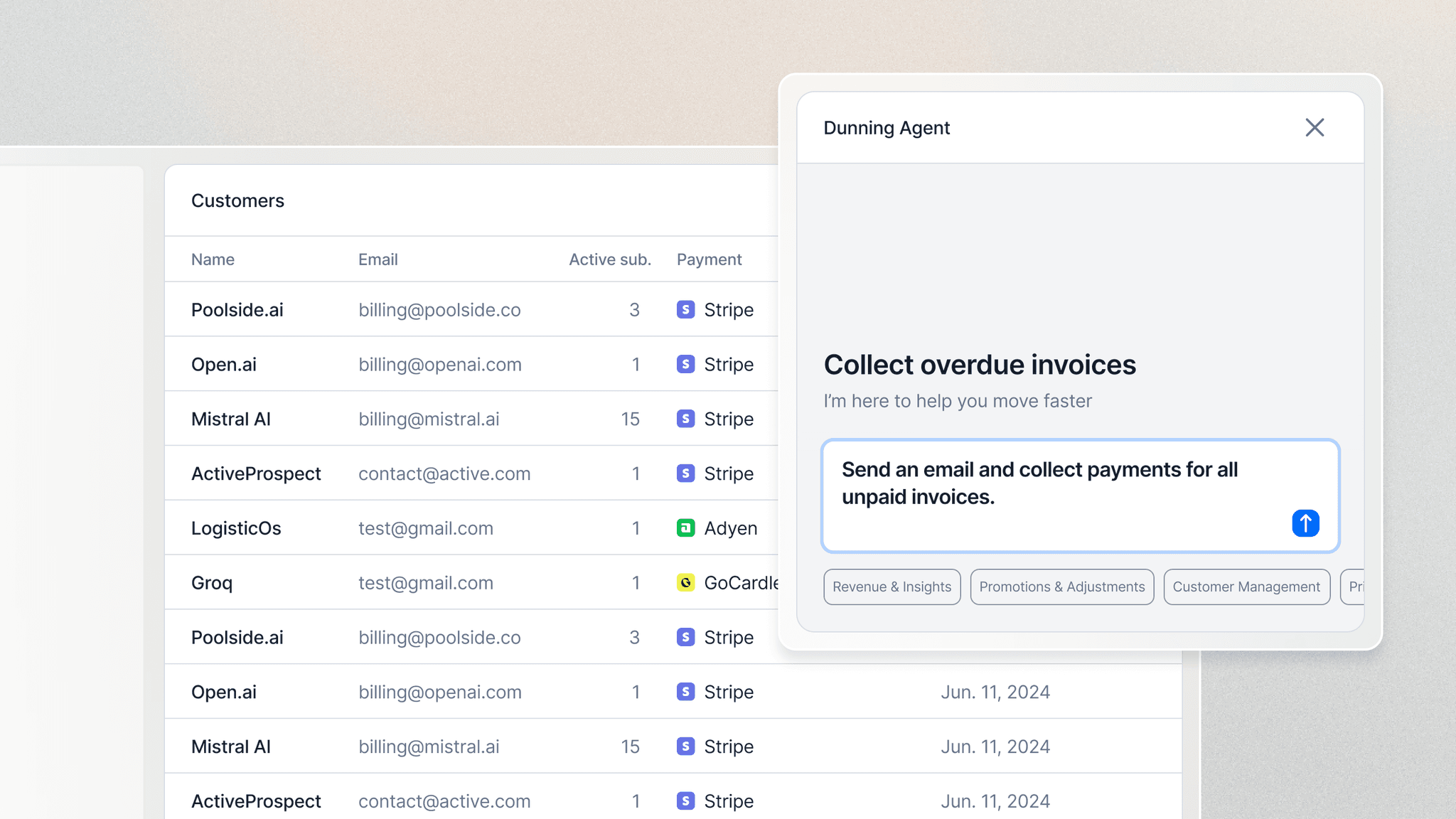This screenshot has height=819, width=1456.
Task: Click Jun. 11, 2024 date in second Mistral AI row
Action: [x=995, y=746]
